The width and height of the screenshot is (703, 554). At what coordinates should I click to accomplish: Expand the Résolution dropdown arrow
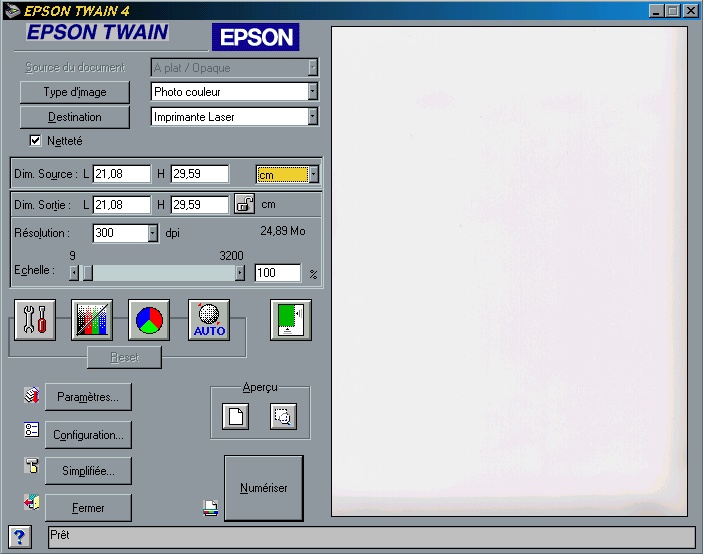(x=153, y=233)
